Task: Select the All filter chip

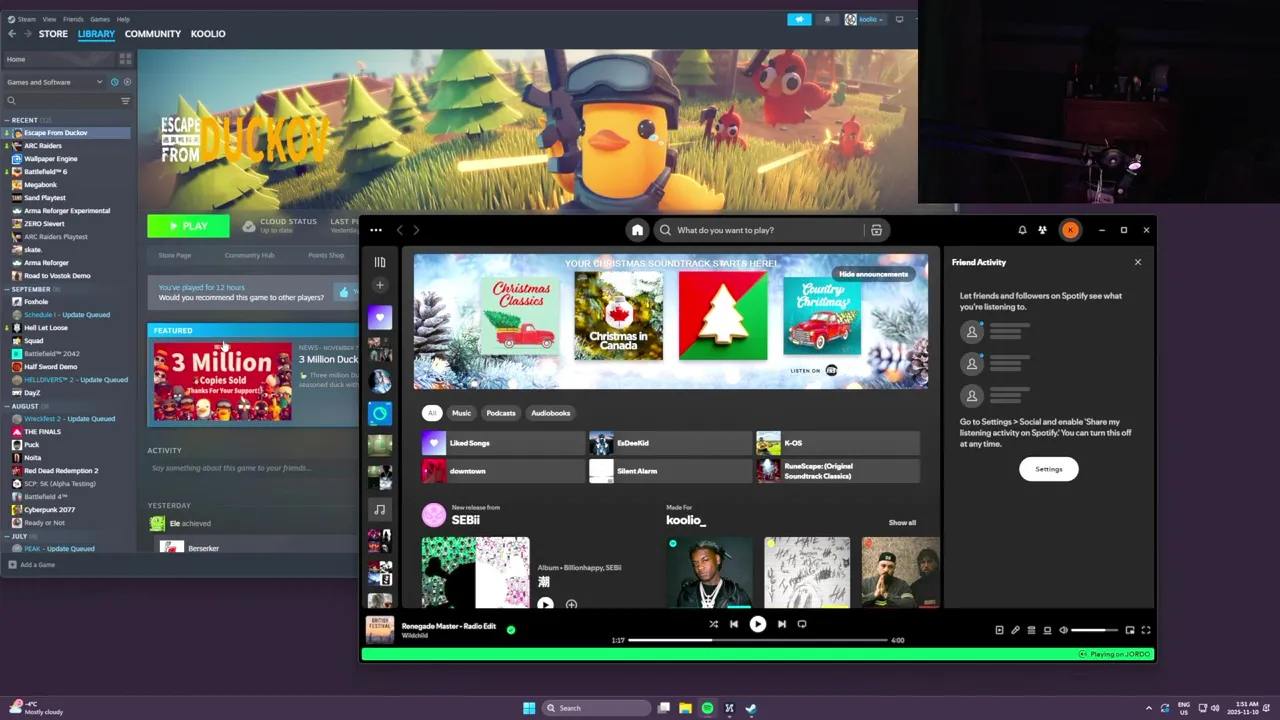Action: (x=432, y=413)
